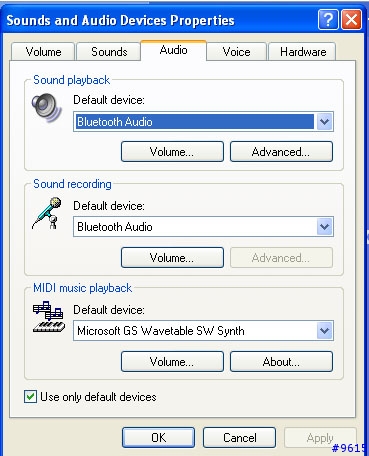Click the speaker icon in Sound playback
Screen dimensions: 369x456
tap(47, 108)
